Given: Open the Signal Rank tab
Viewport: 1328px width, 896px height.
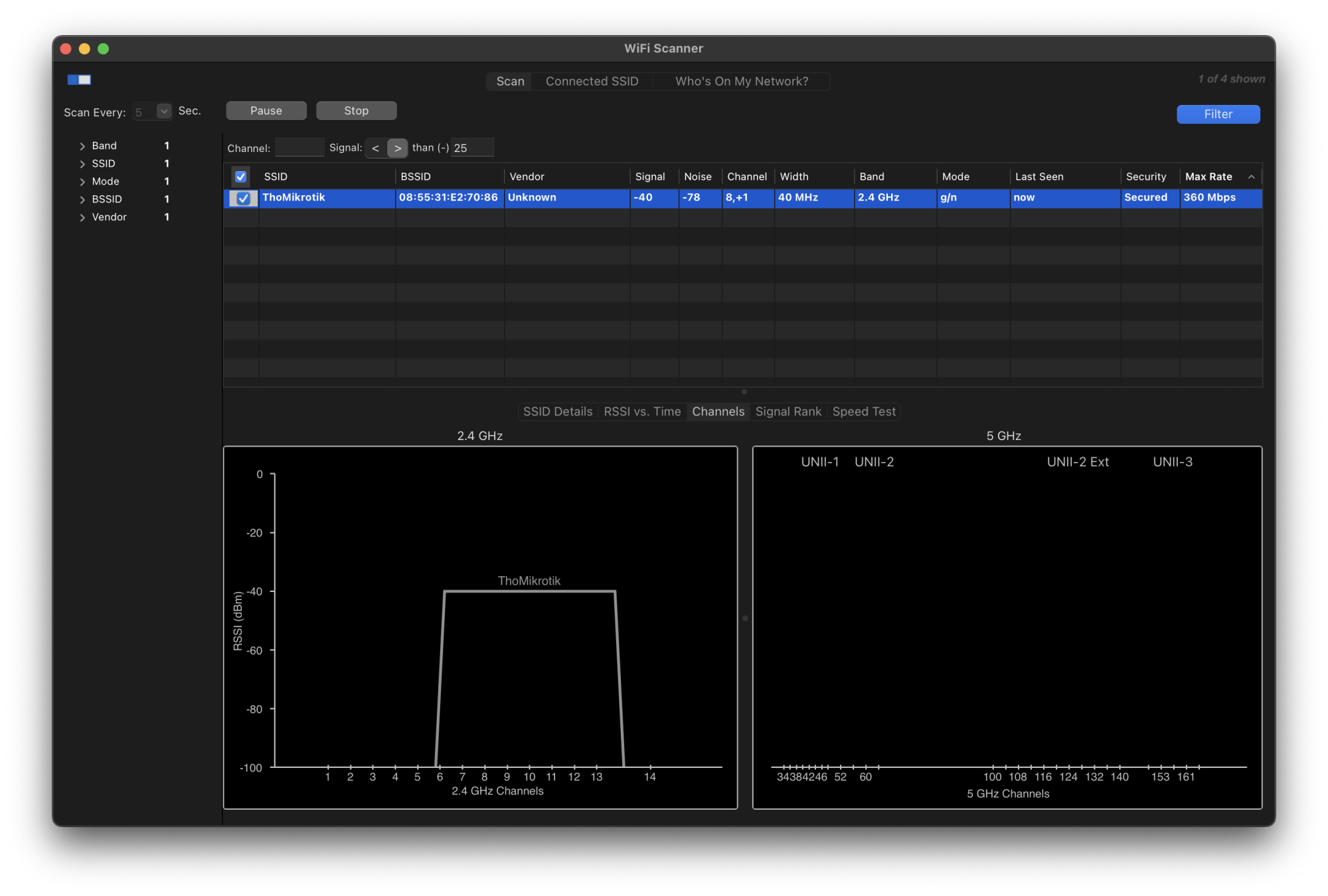Looking at the screenshot, I should (x=788, y=411).
